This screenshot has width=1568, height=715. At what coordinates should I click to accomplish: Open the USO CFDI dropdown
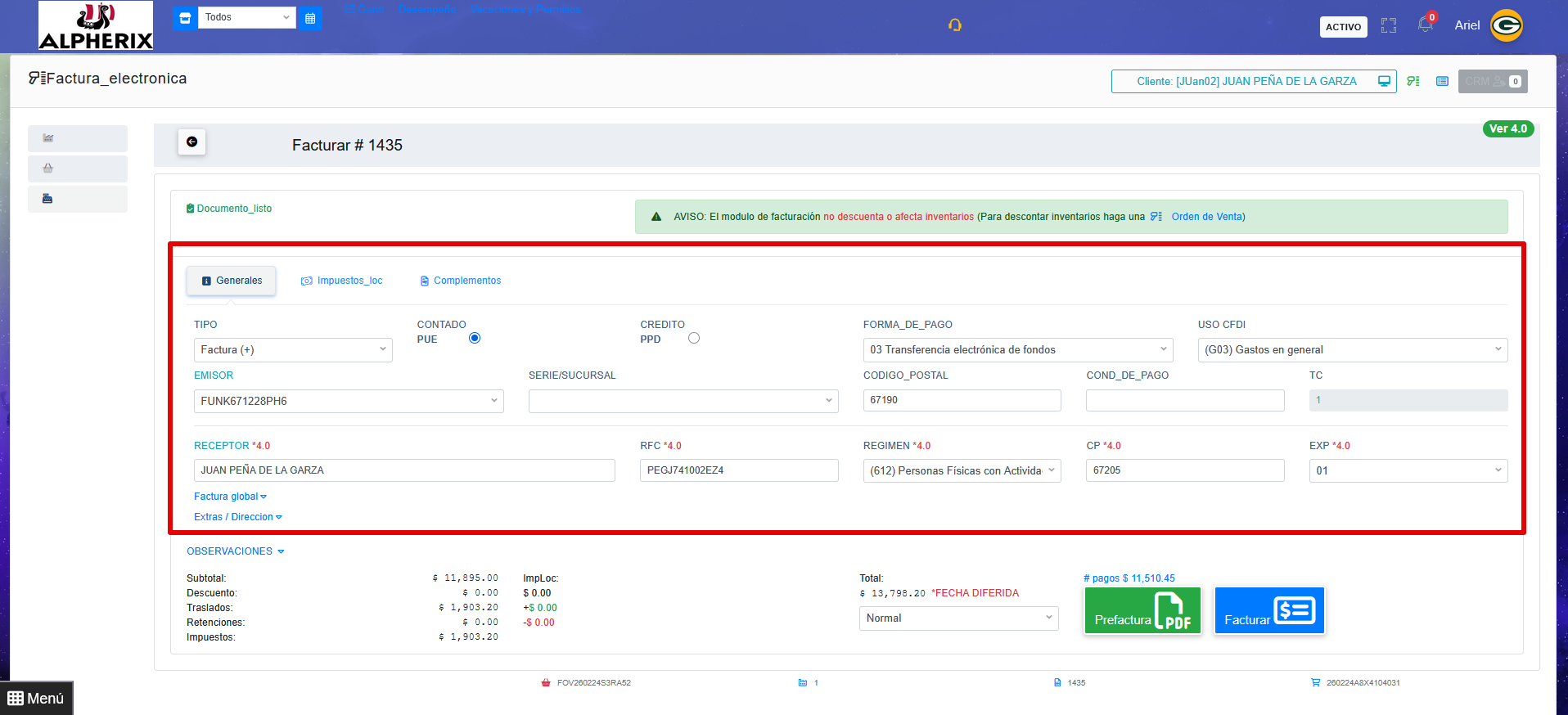(1352, 350)
